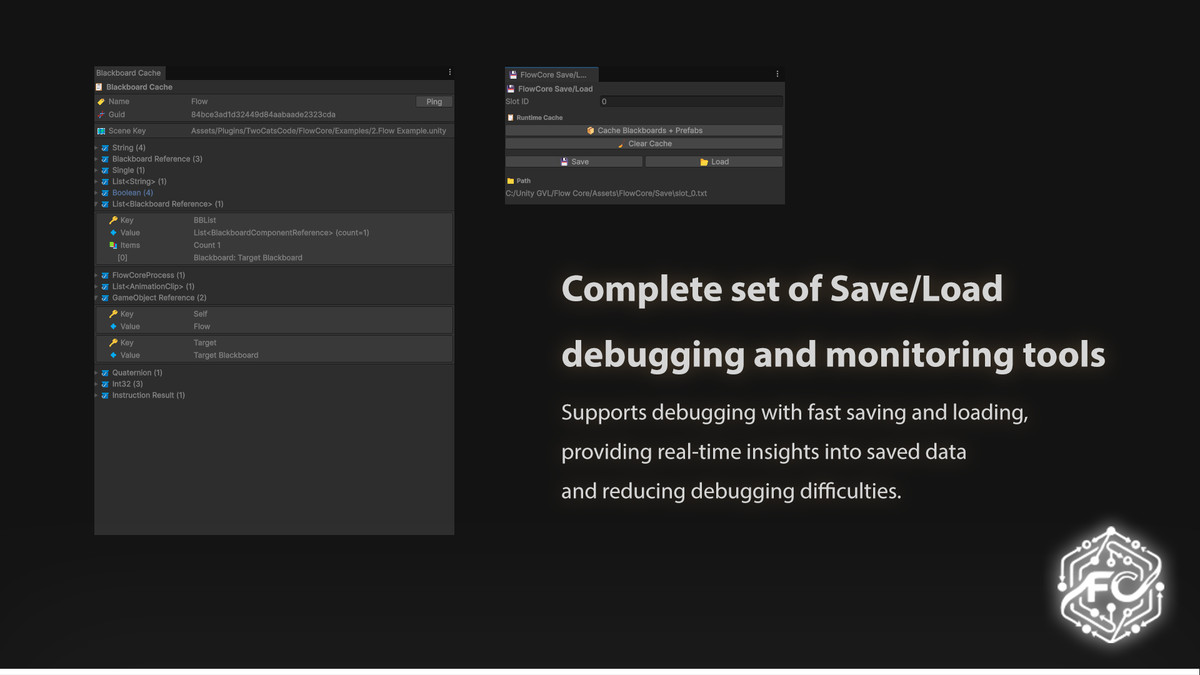Click the blue diamond icon beside Flow value
Screen dimensions: 1200x675
113,326
